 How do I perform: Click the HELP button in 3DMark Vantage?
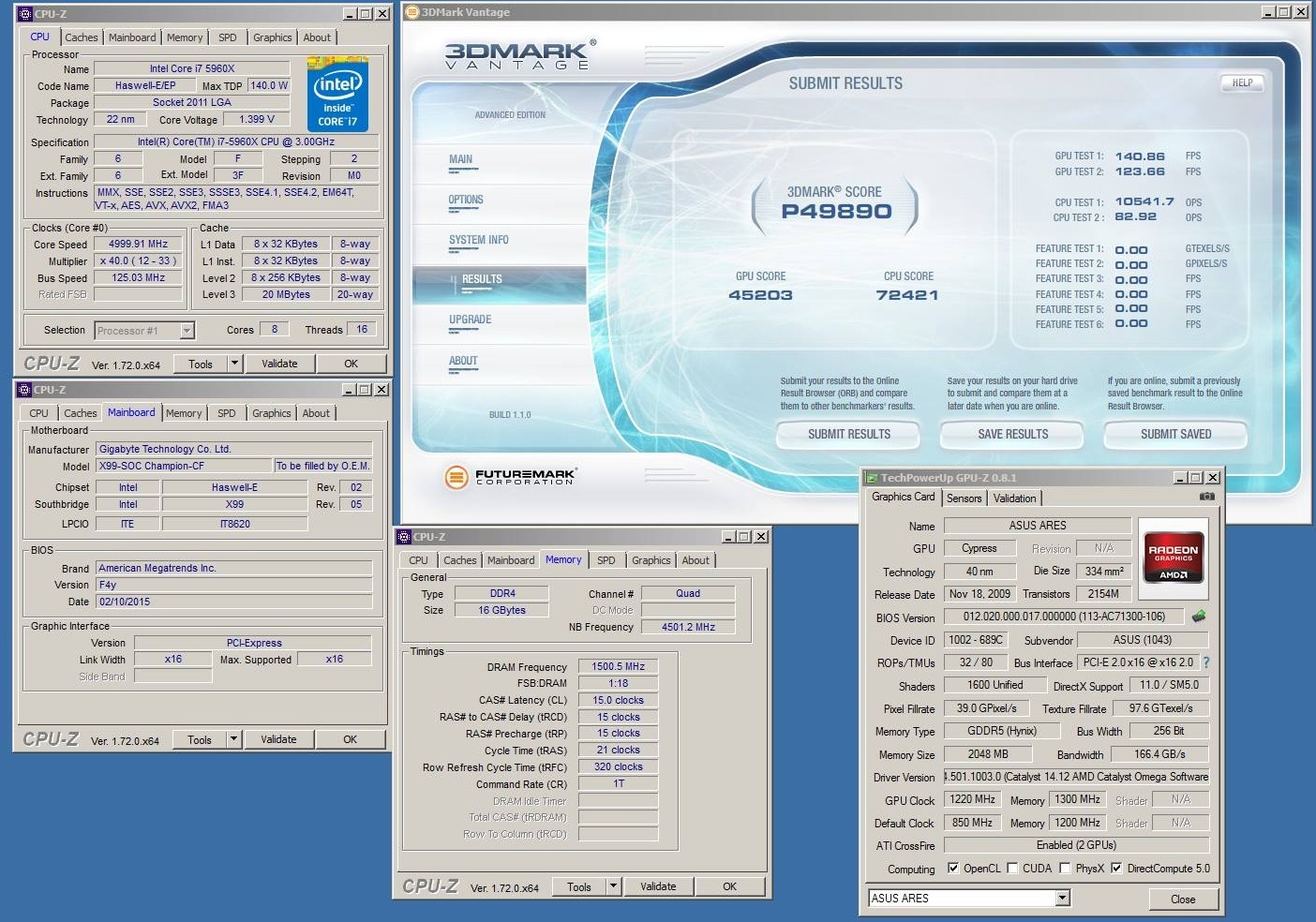point(1242,82)
